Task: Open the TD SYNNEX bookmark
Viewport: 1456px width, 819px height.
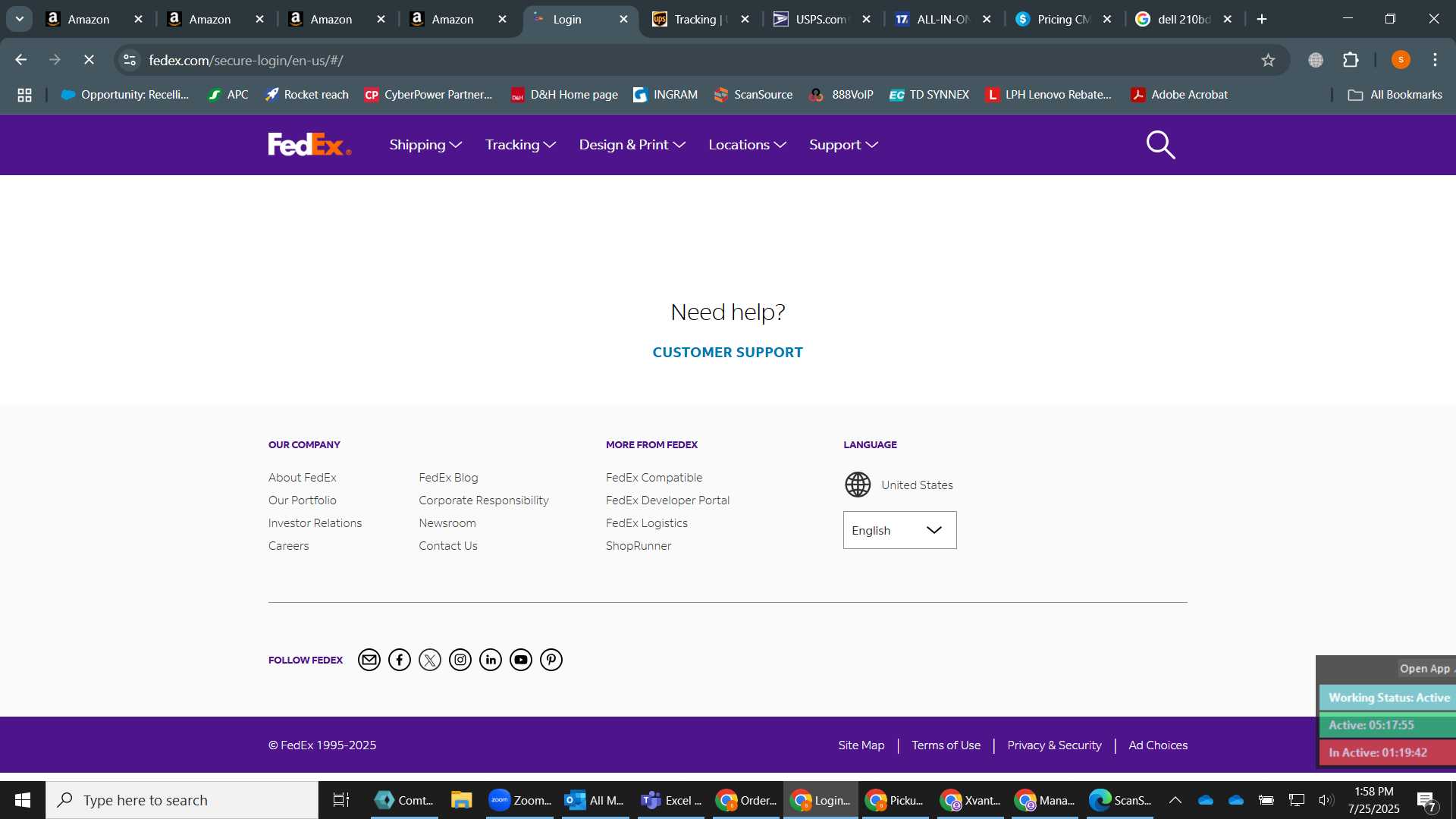Action: tap(929, 95)
